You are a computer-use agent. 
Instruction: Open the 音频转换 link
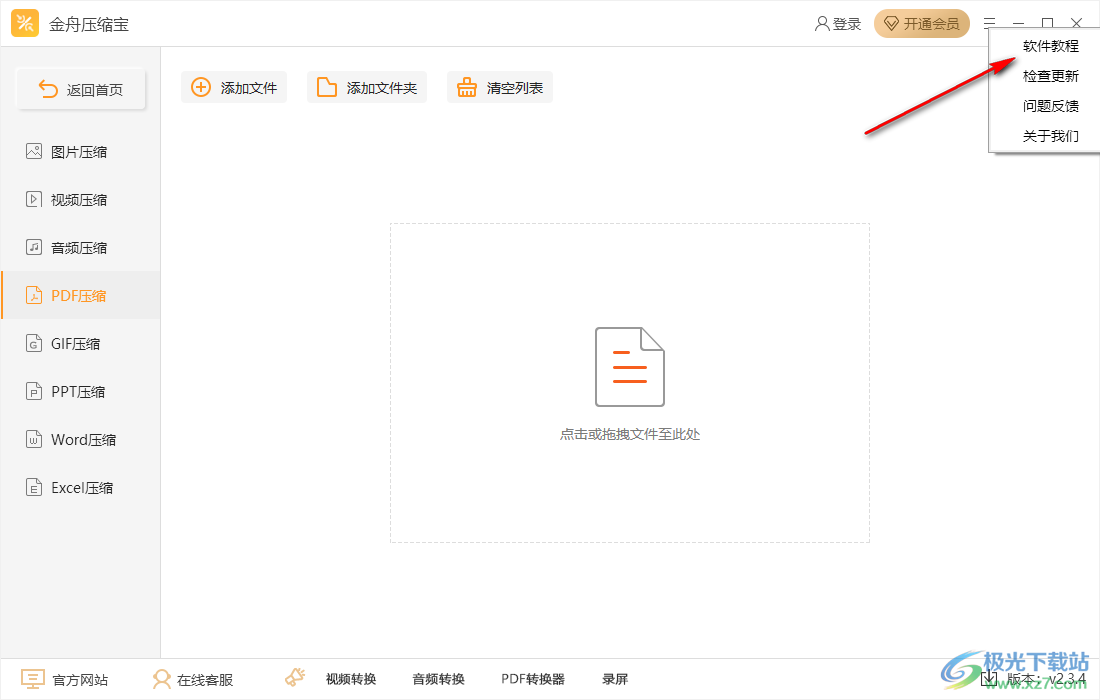point(438,679)
